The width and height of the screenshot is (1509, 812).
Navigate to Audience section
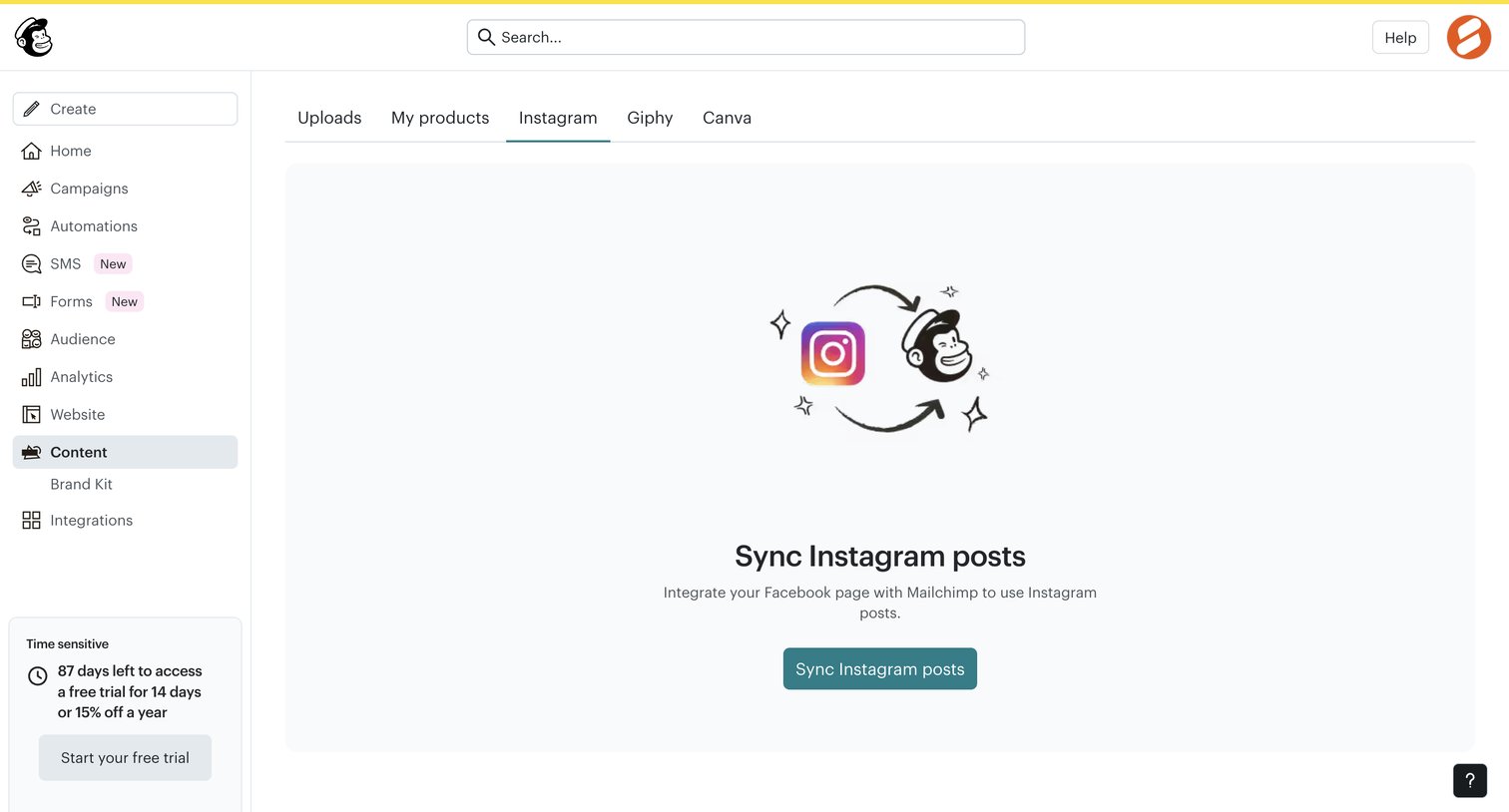coord(125,339)
